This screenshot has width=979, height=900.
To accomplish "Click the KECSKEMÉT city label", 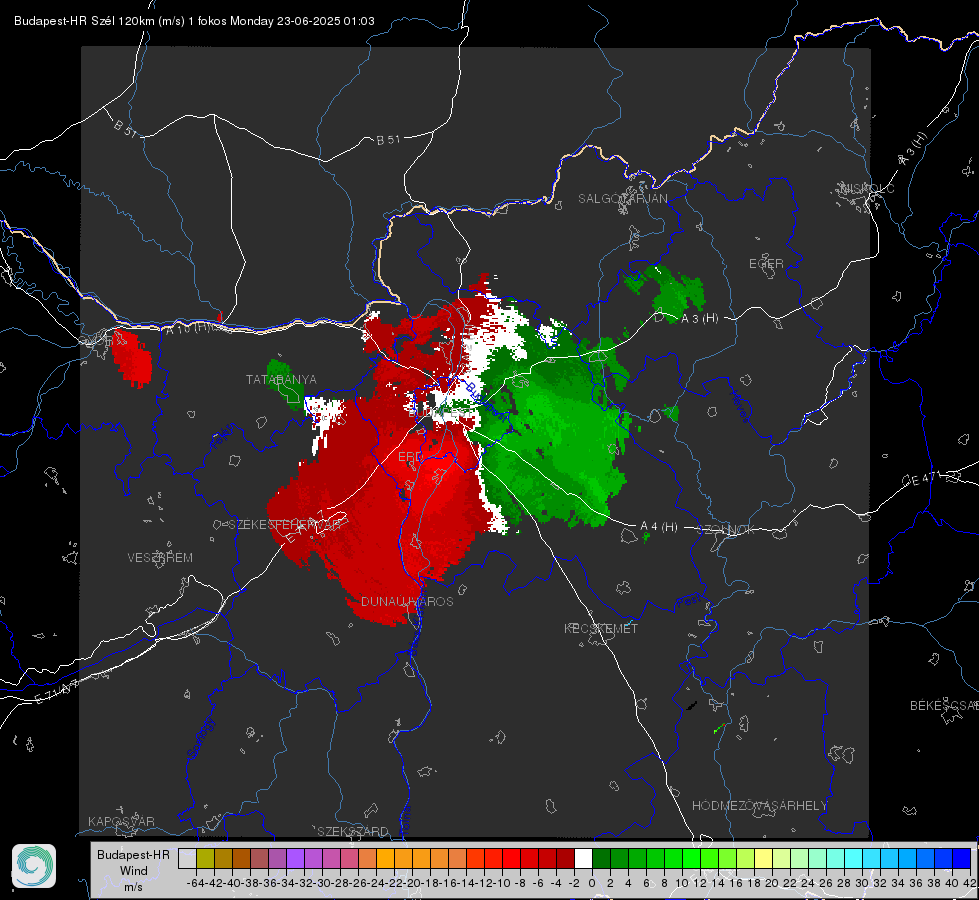I will (601, 628).
